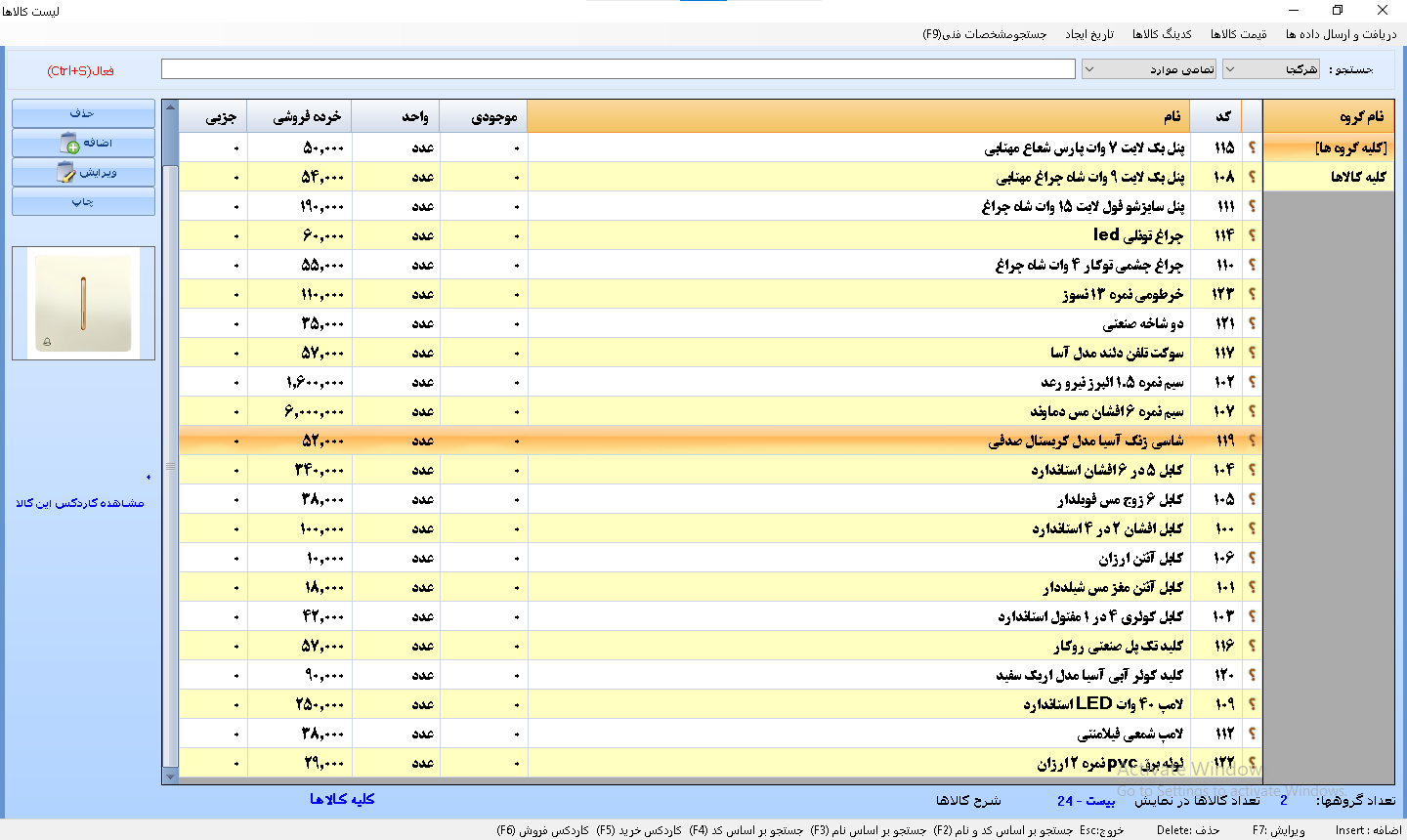
Task: Open the دریافت و ارسال داده ها menu
Action: pyautogui.click(x=1341, y=34)
